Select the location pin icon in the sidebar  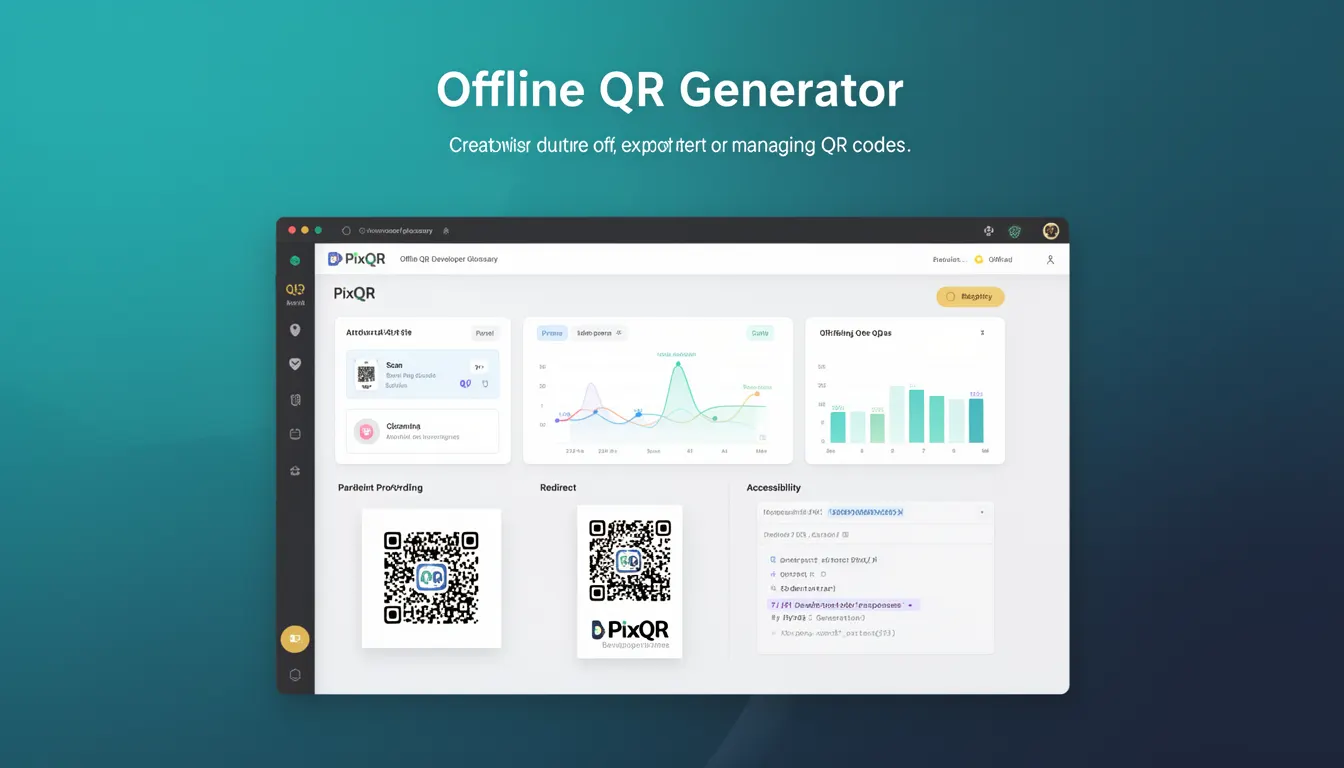[x=295, y=330]
